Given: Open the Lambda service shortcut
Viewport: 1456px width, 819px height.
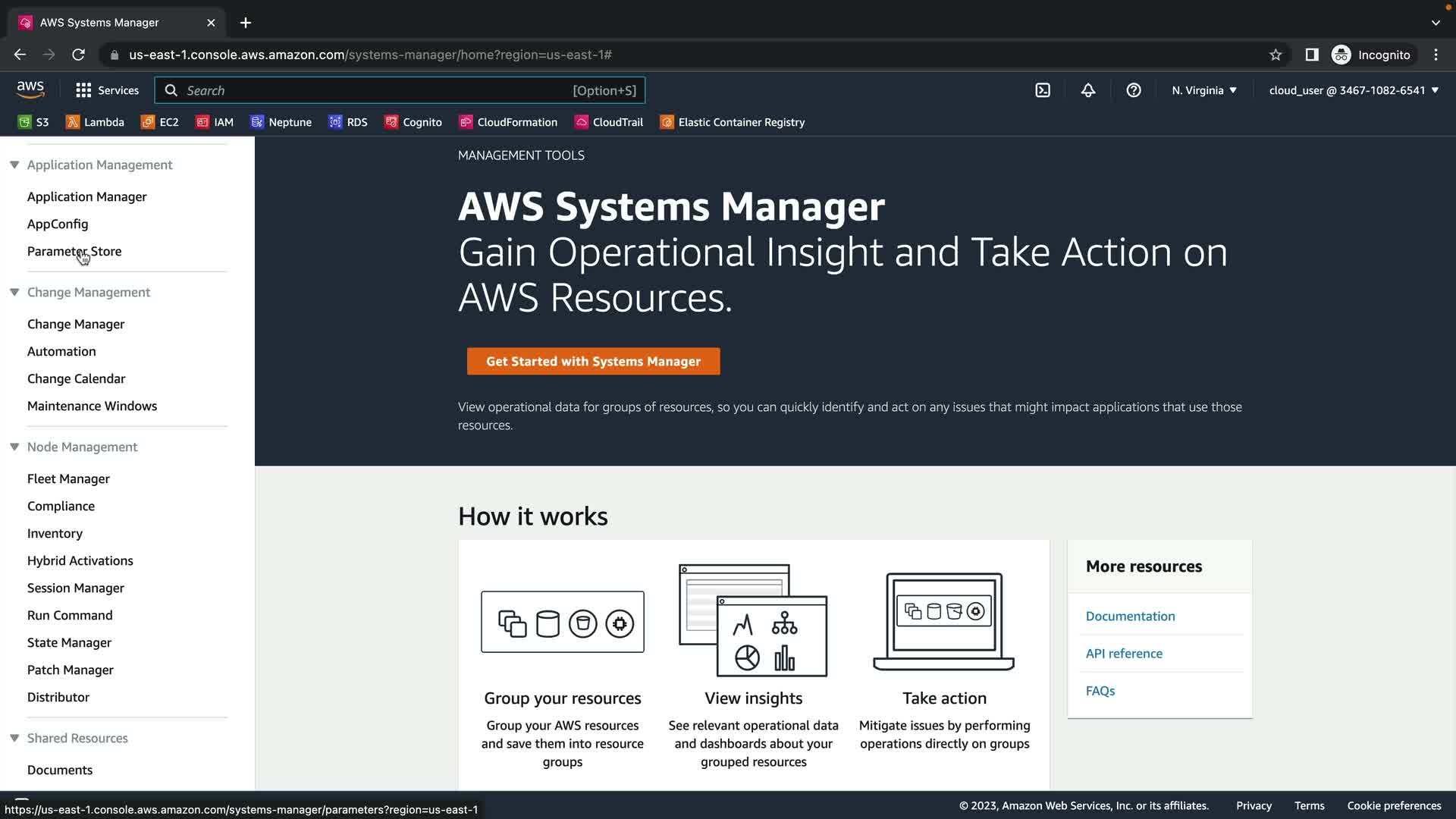Looking at the screenshot, I should (x=95, y=122).
